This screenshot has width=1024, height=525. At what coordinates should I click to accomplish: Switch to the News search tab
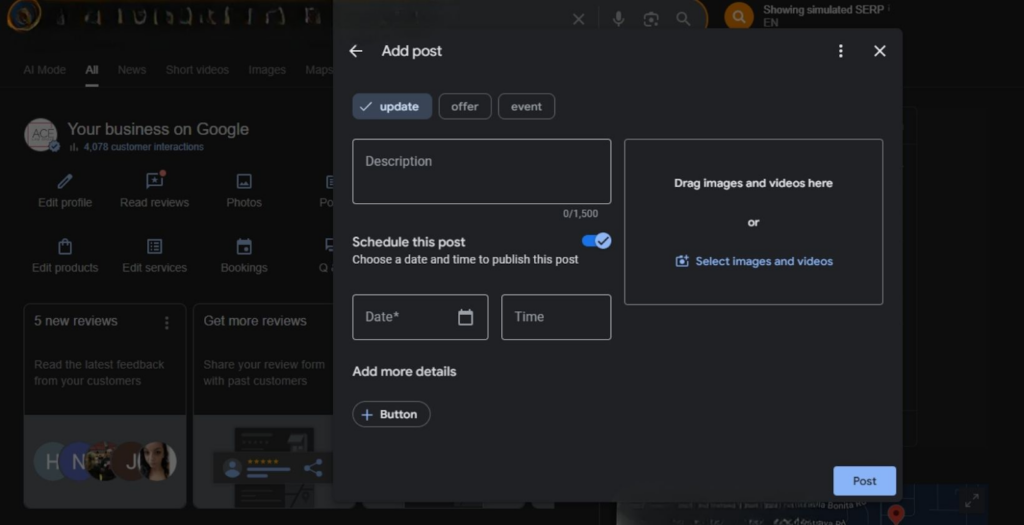(132, 70)
